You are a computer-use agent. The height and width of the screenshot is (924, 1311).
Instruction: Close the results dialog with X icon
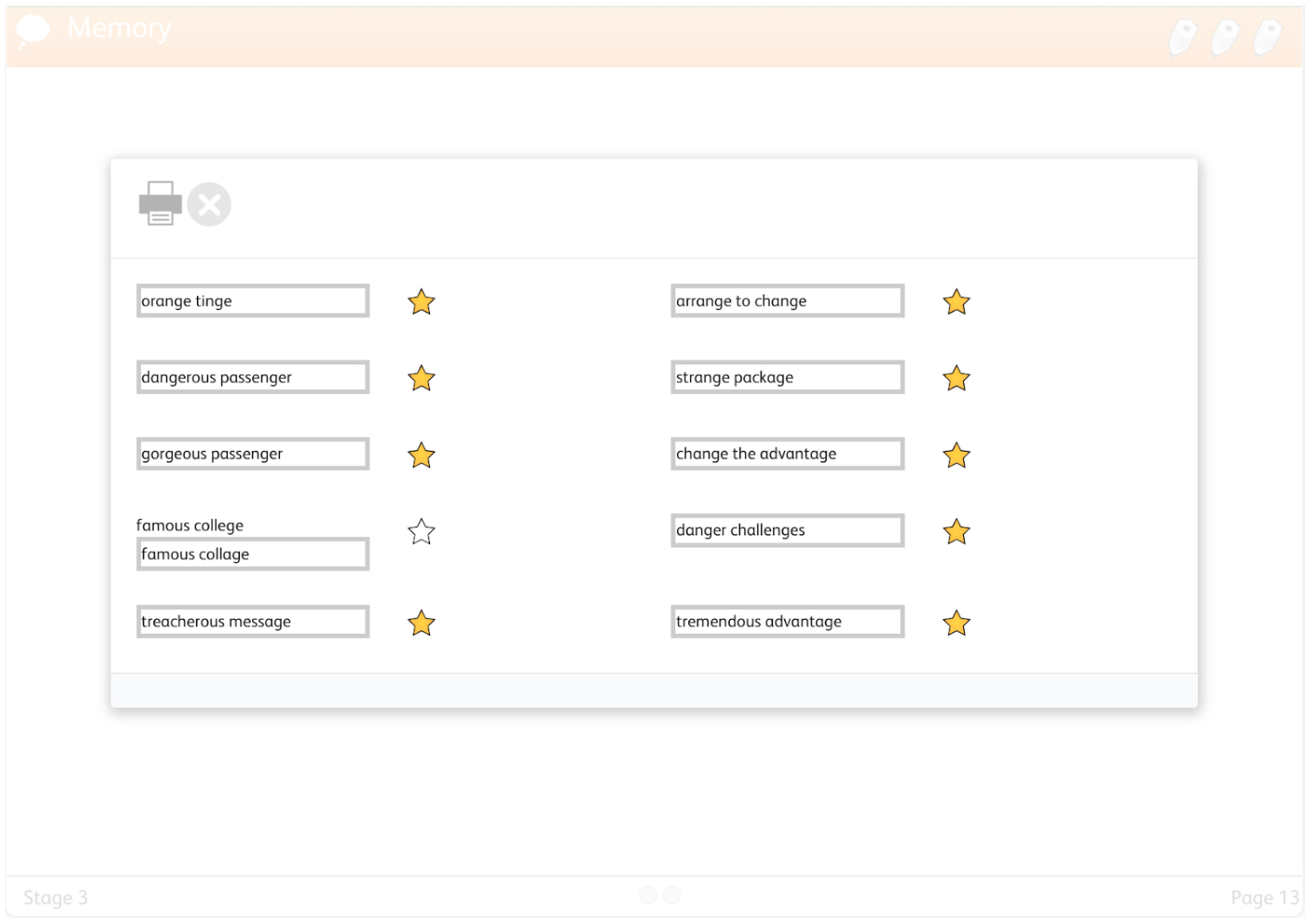click(209, 205)
